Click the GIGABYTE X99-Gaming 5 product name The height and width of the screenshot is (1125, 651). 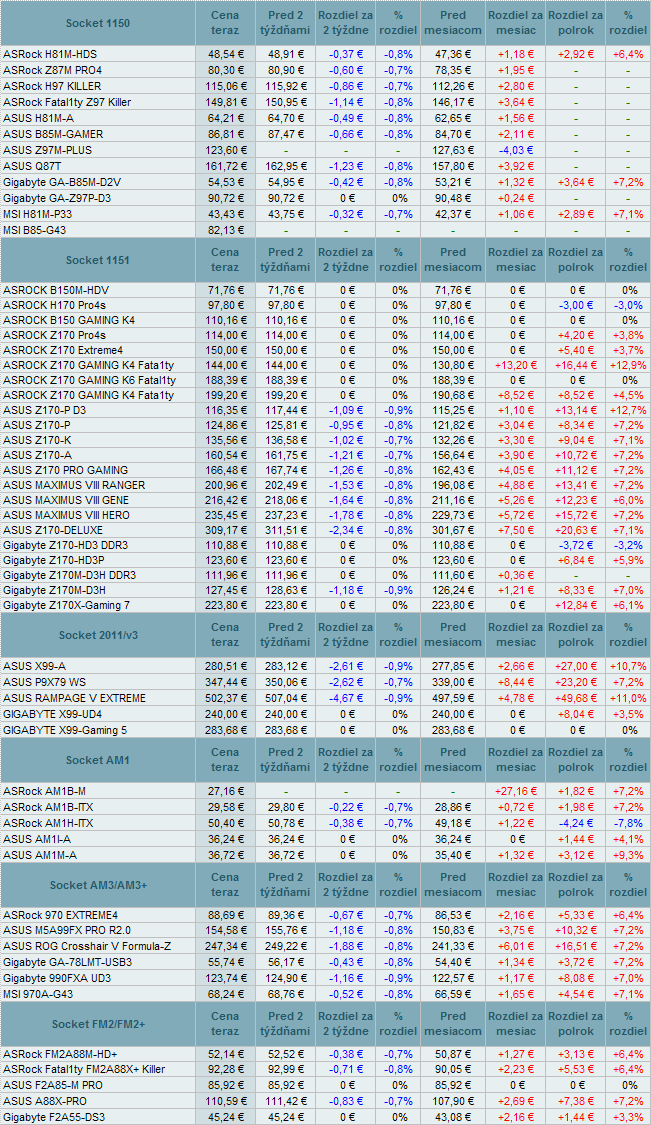67,729
